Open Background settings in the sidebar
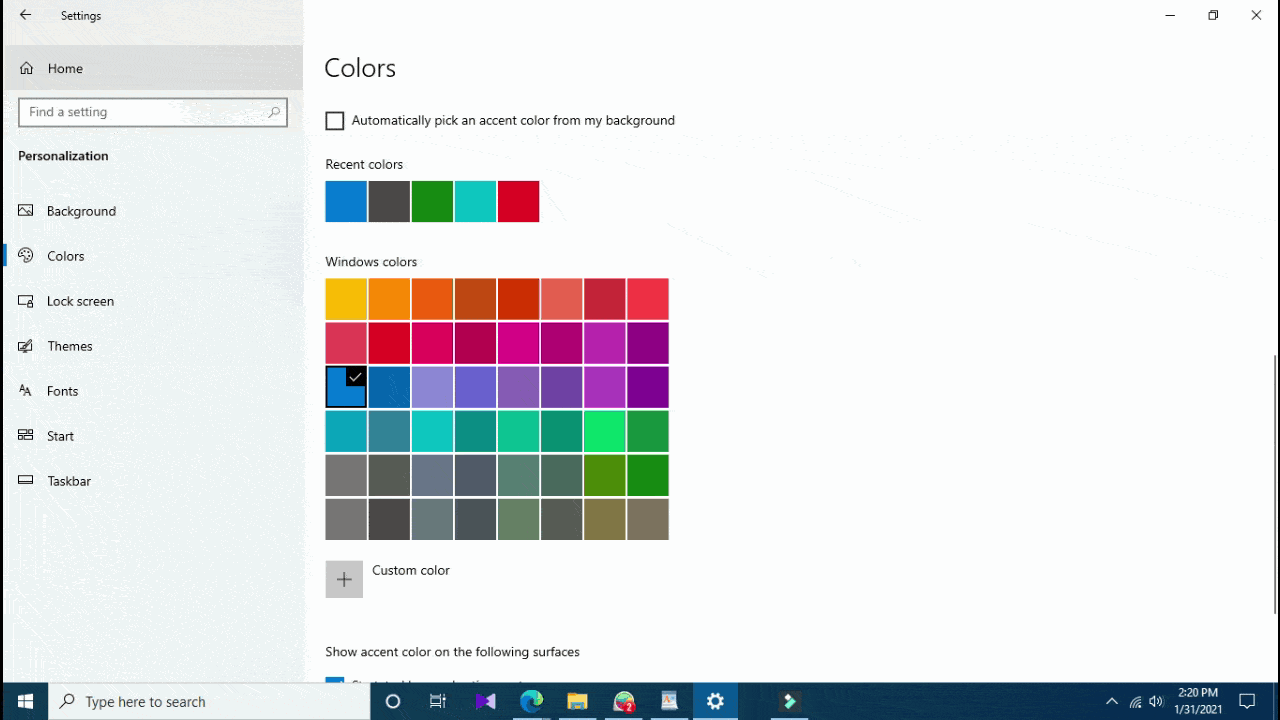 point(81,210)
